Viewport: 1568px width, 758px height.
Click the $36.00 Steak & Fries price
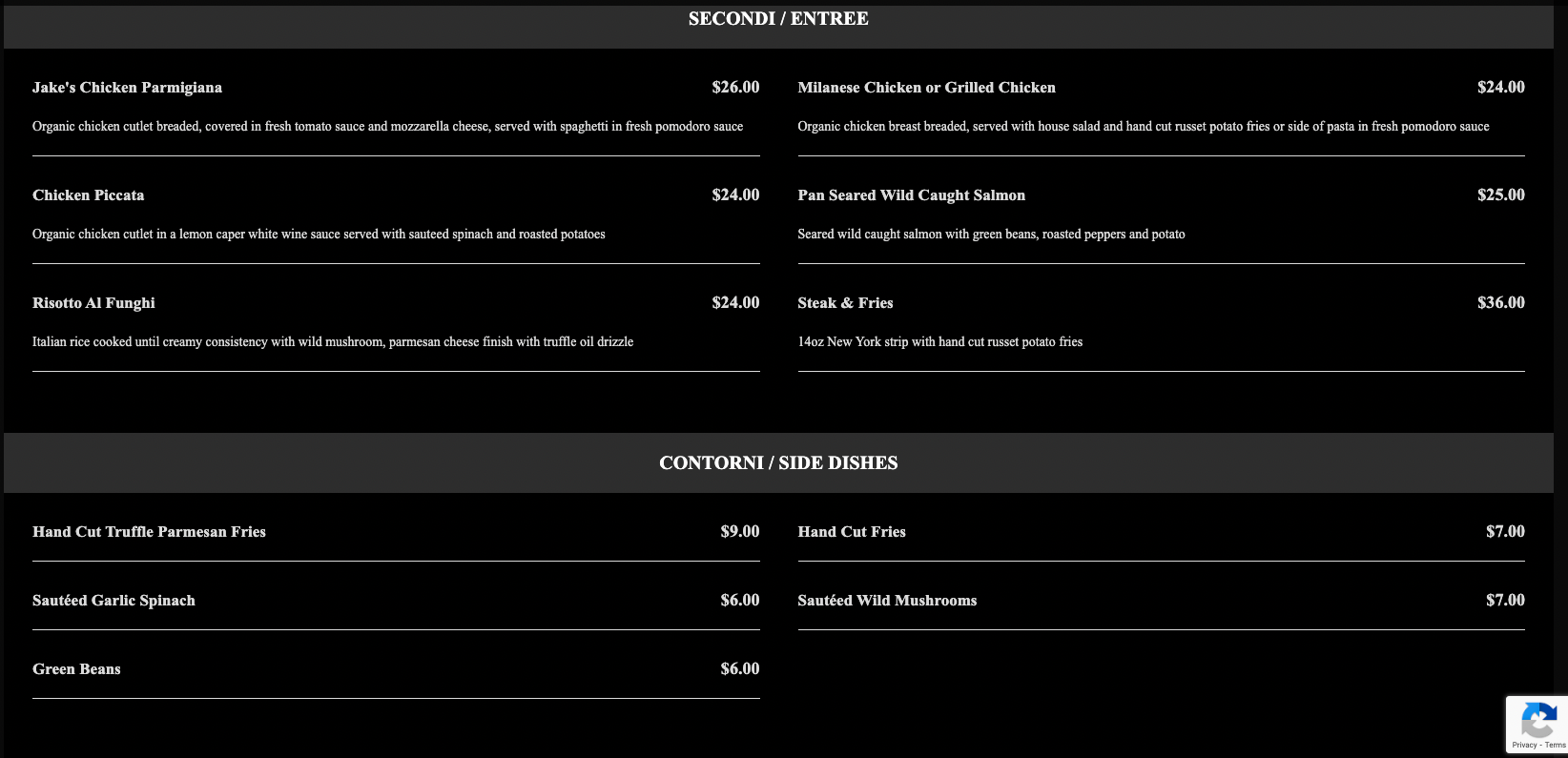click(x=1500, y=303)
